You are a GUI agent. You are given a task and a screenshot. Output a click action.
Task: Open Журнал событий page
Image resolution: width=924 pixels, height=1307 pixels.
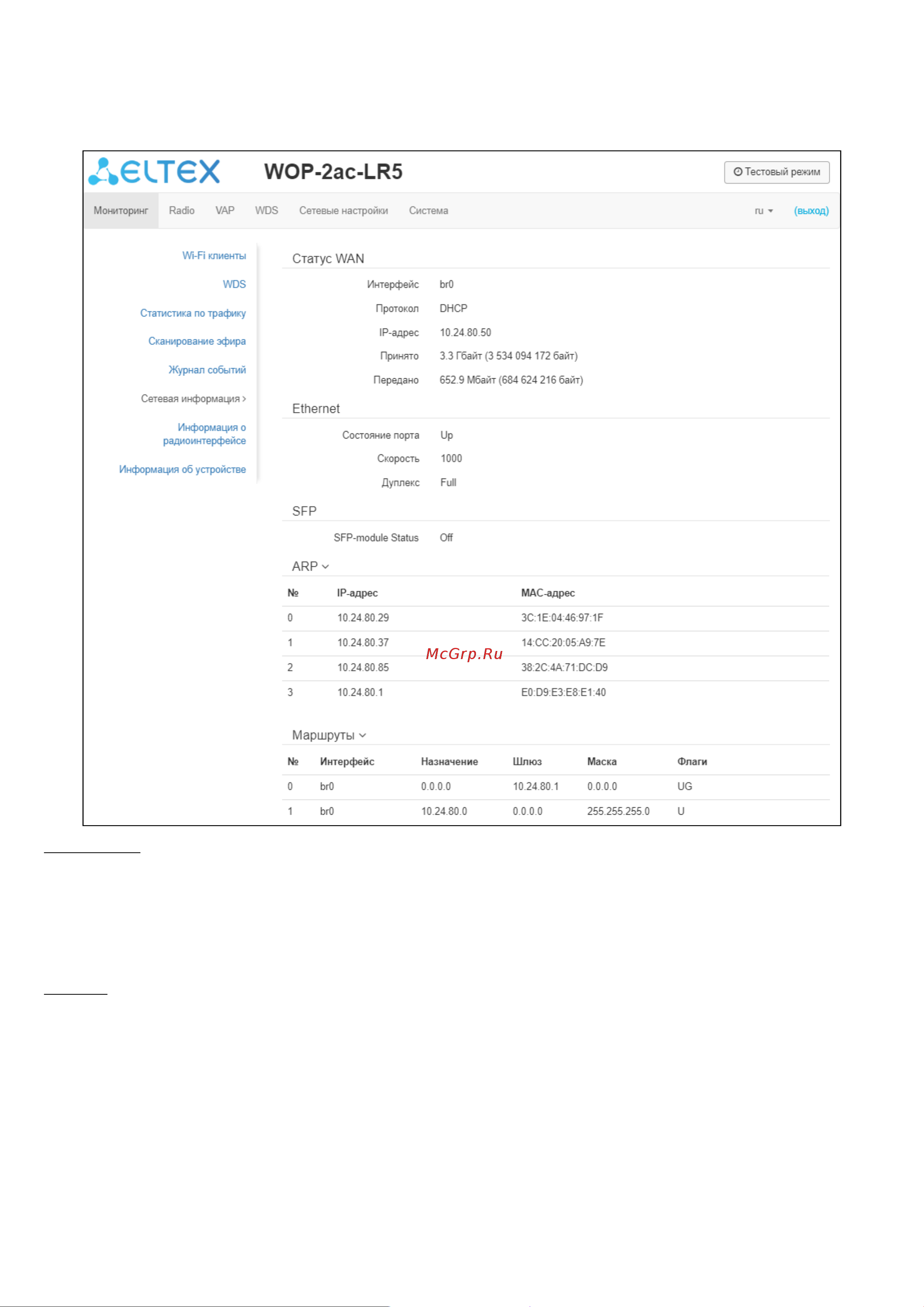coord(207,370)
